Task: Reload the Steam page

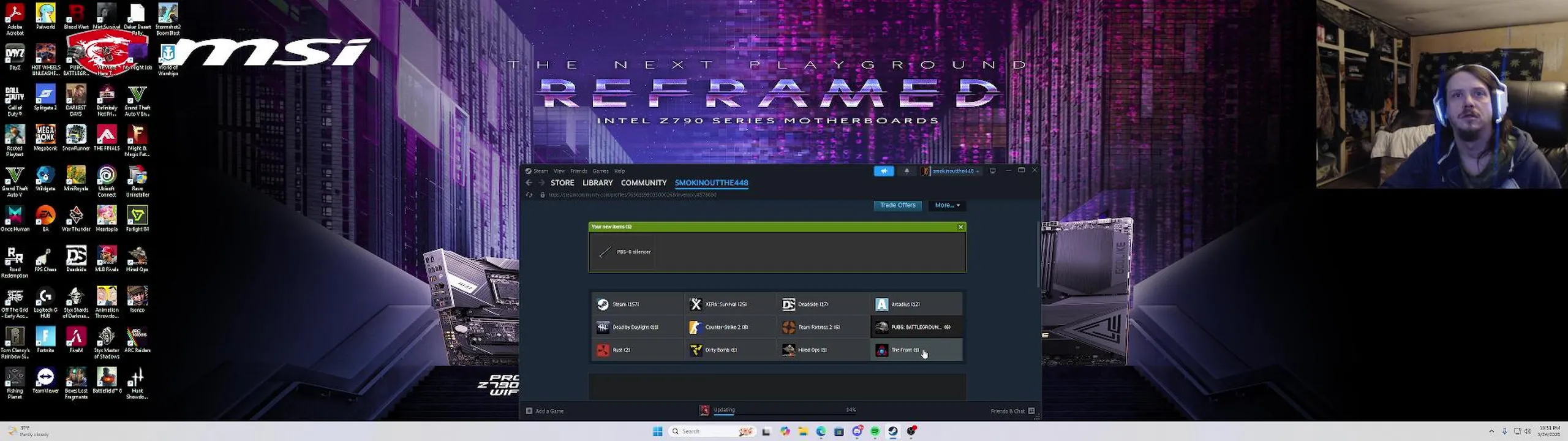Action: [x=529, y=195]
